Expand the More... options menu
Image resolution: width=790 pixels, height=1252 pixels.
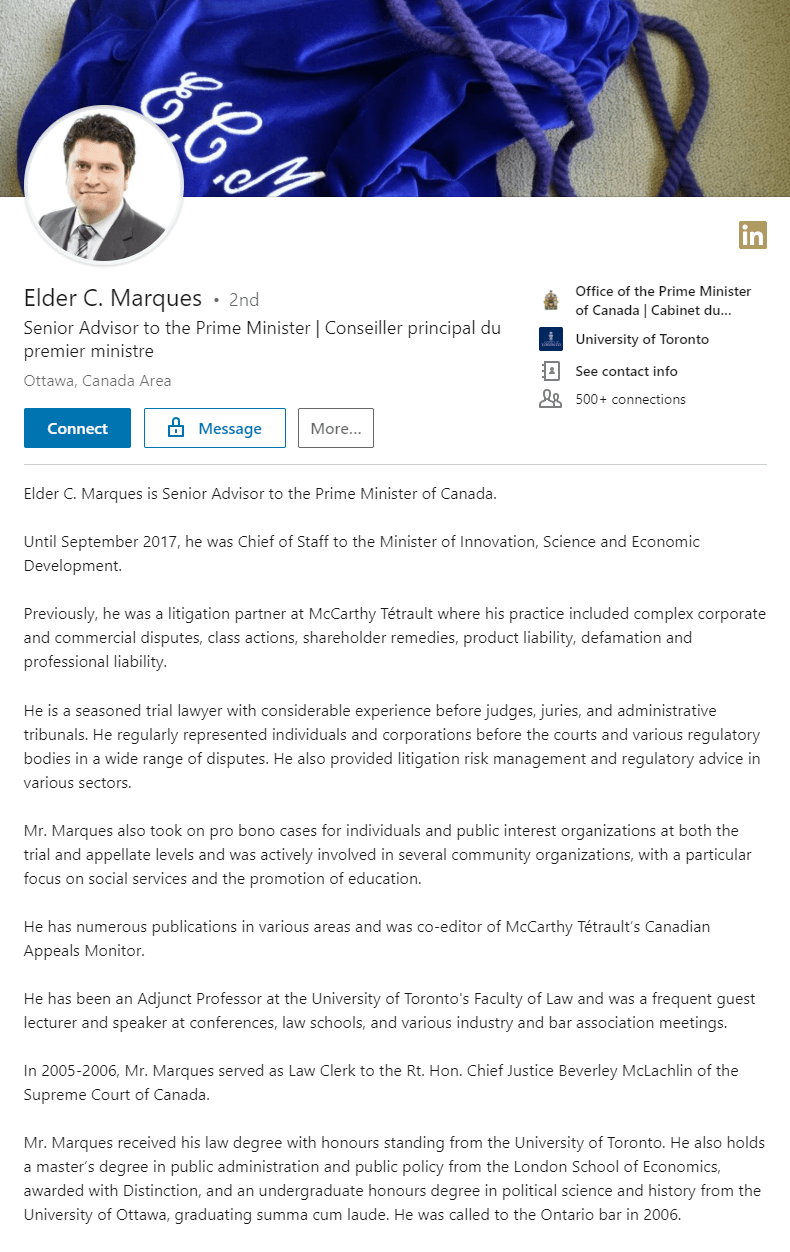pyautogui.click(x=335, y=428)
